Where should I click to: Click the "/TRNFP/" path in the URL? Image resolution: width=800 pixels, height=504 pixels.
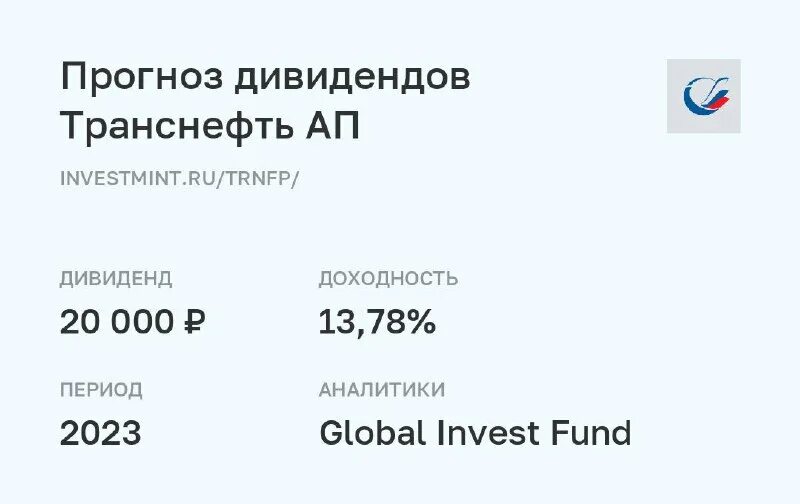[264, 178]
